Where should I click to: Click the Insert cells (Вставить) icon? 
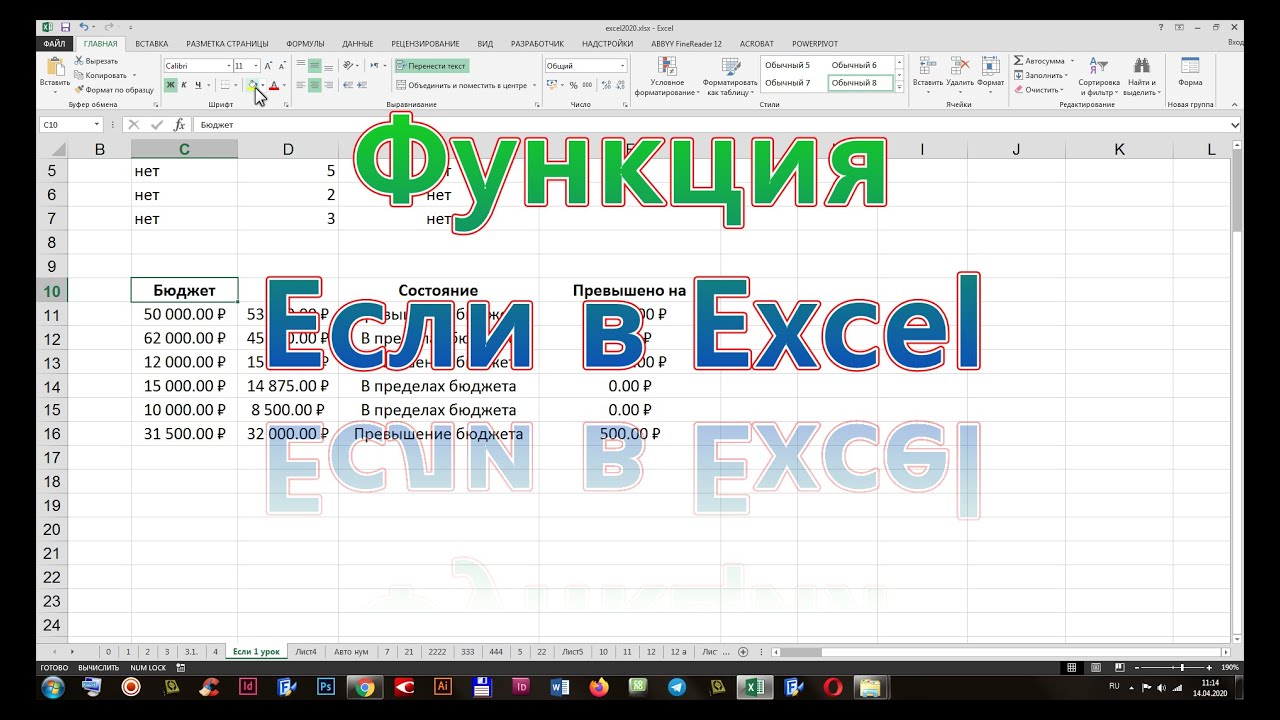(x=928, y=66)
